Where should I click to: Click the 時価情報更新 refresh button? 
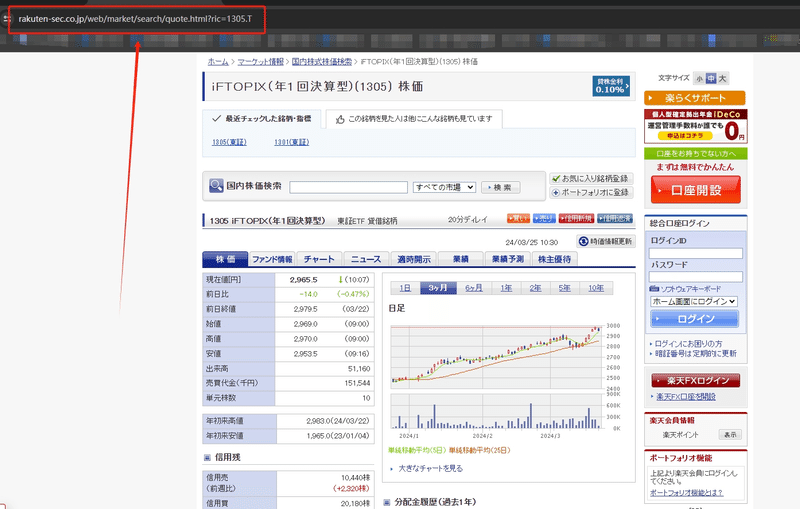(606, 241)
